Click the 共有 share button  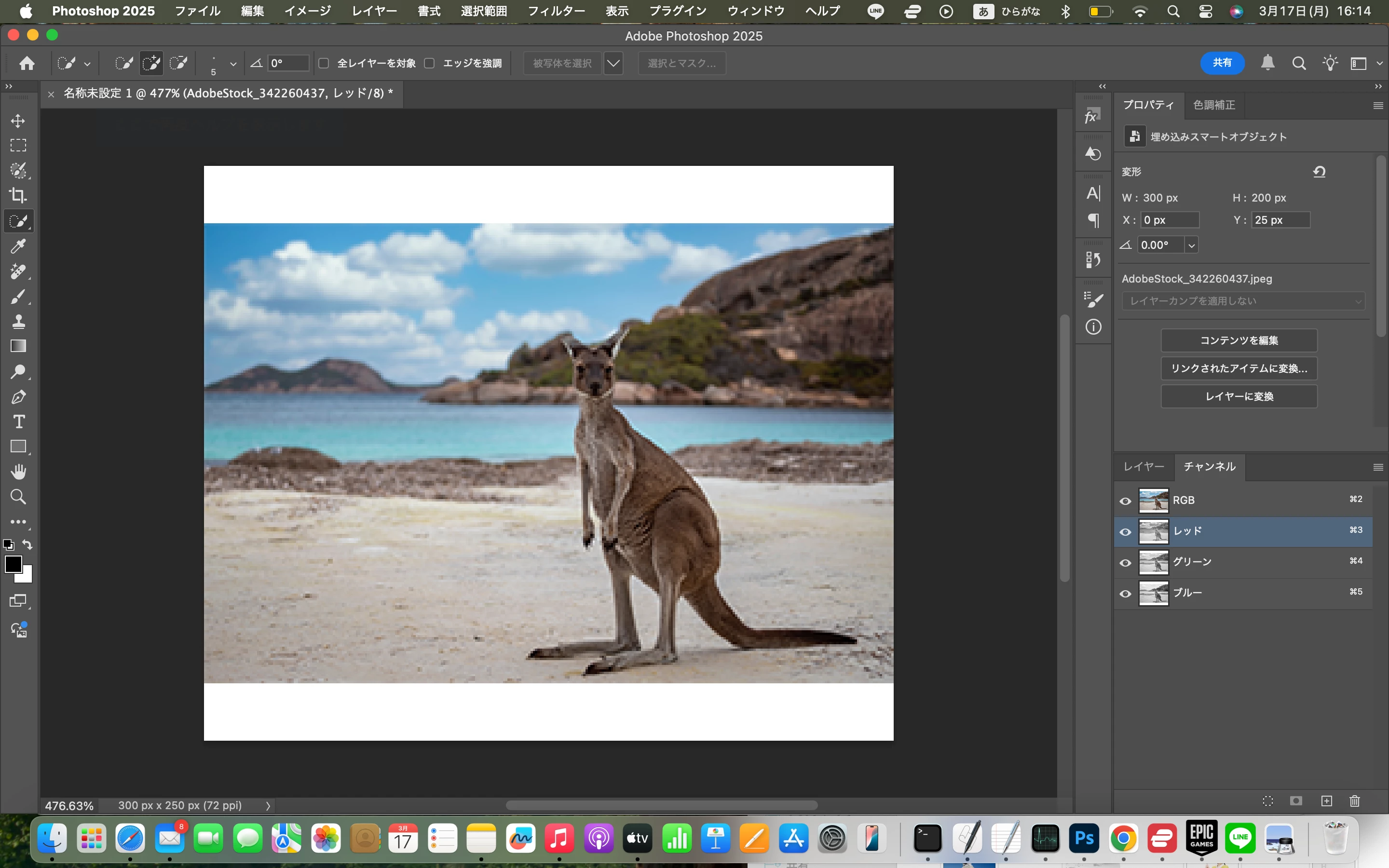tap(1222, 63)
